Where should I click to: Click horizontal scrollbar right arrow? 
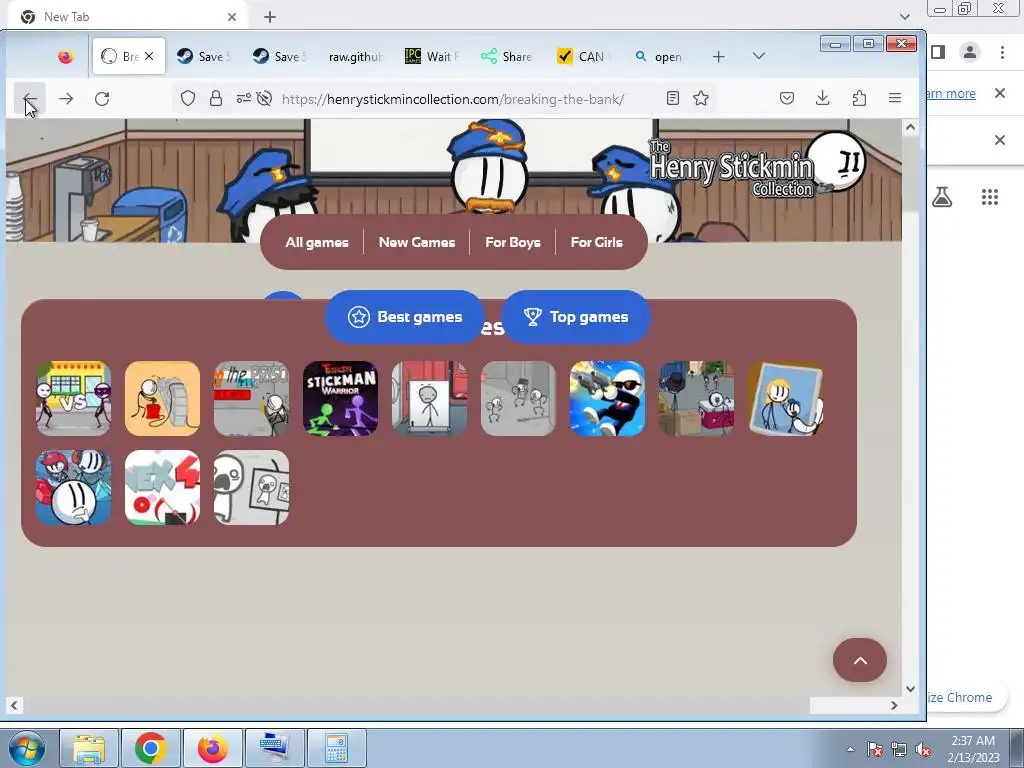pos(894,705)
